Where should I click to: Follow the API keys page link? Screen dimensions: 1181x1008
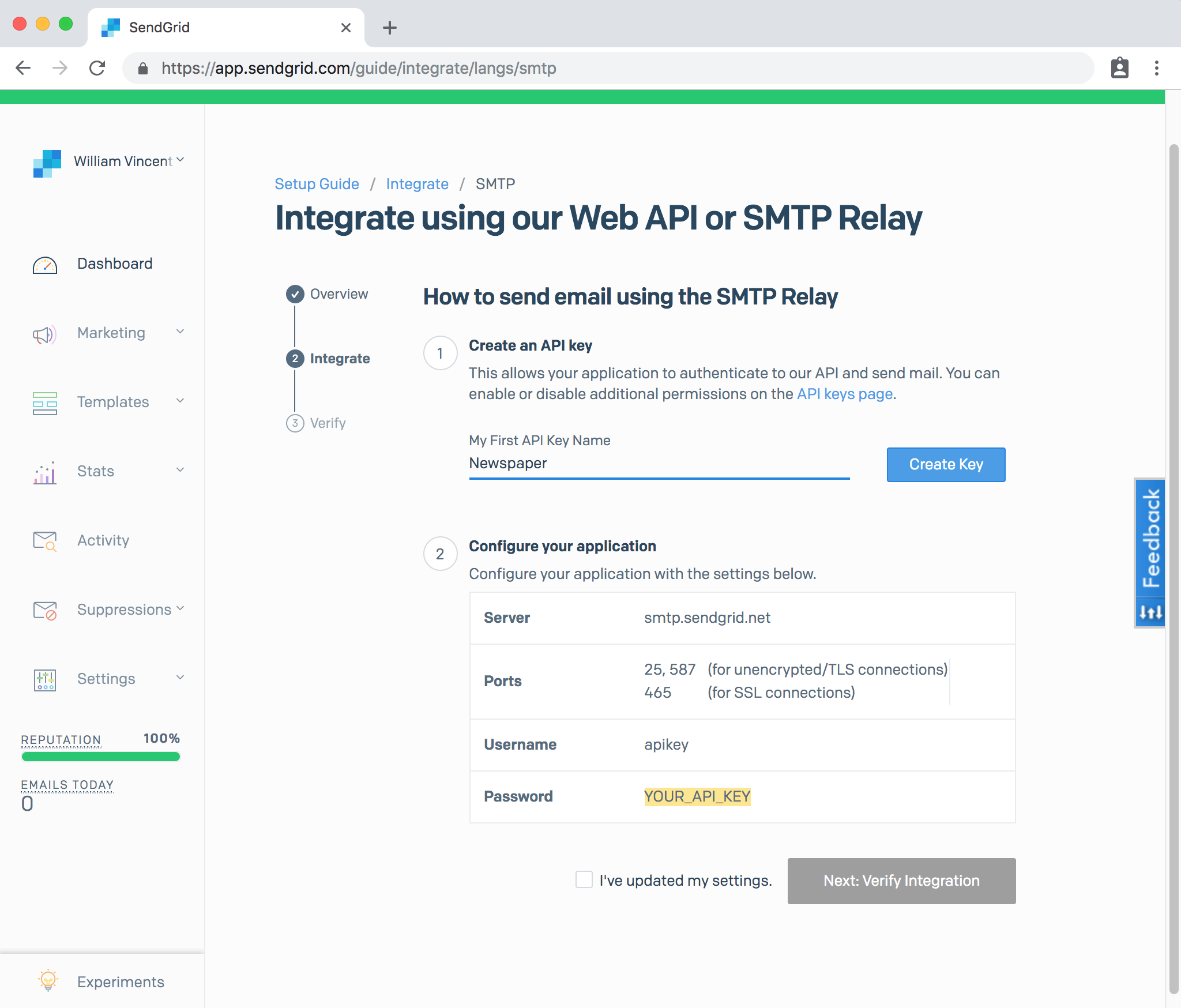[845, 394]
